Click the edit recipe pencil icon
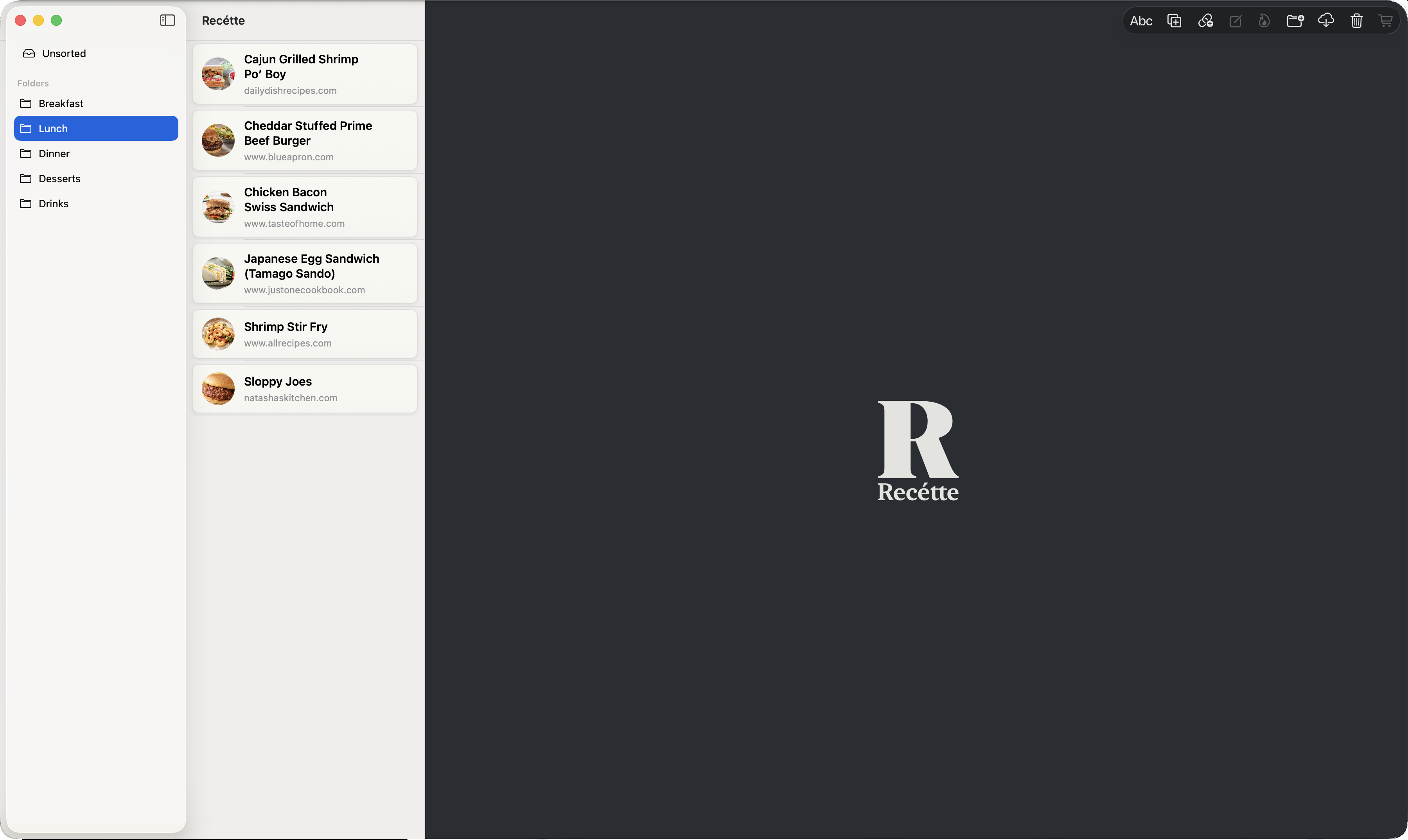 pos(1236,21)
